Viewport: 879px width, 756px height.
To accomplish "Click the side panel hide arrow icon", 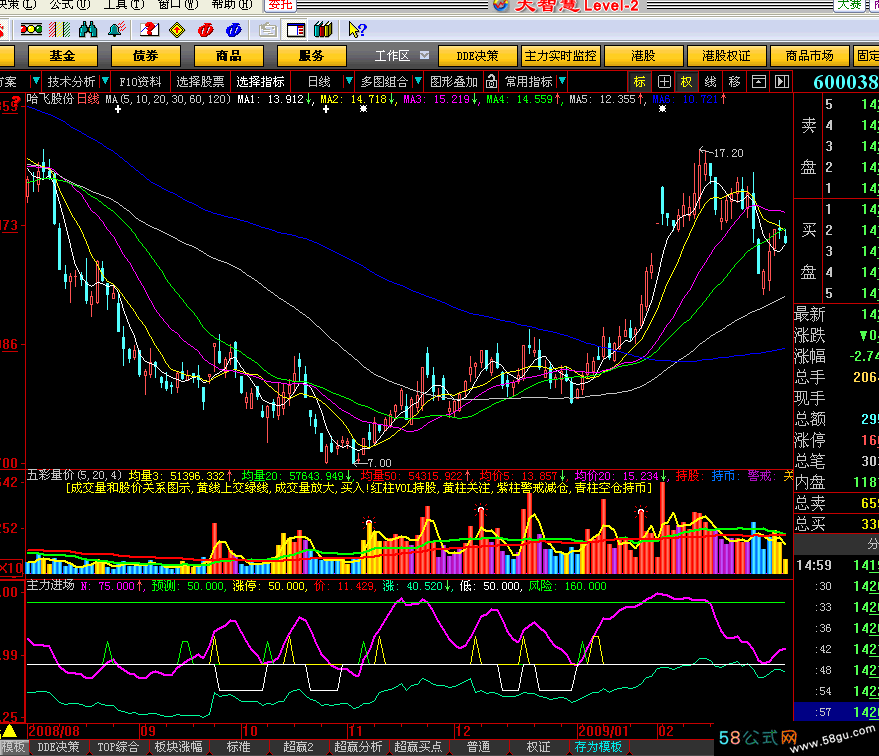I will pos(782,82).
